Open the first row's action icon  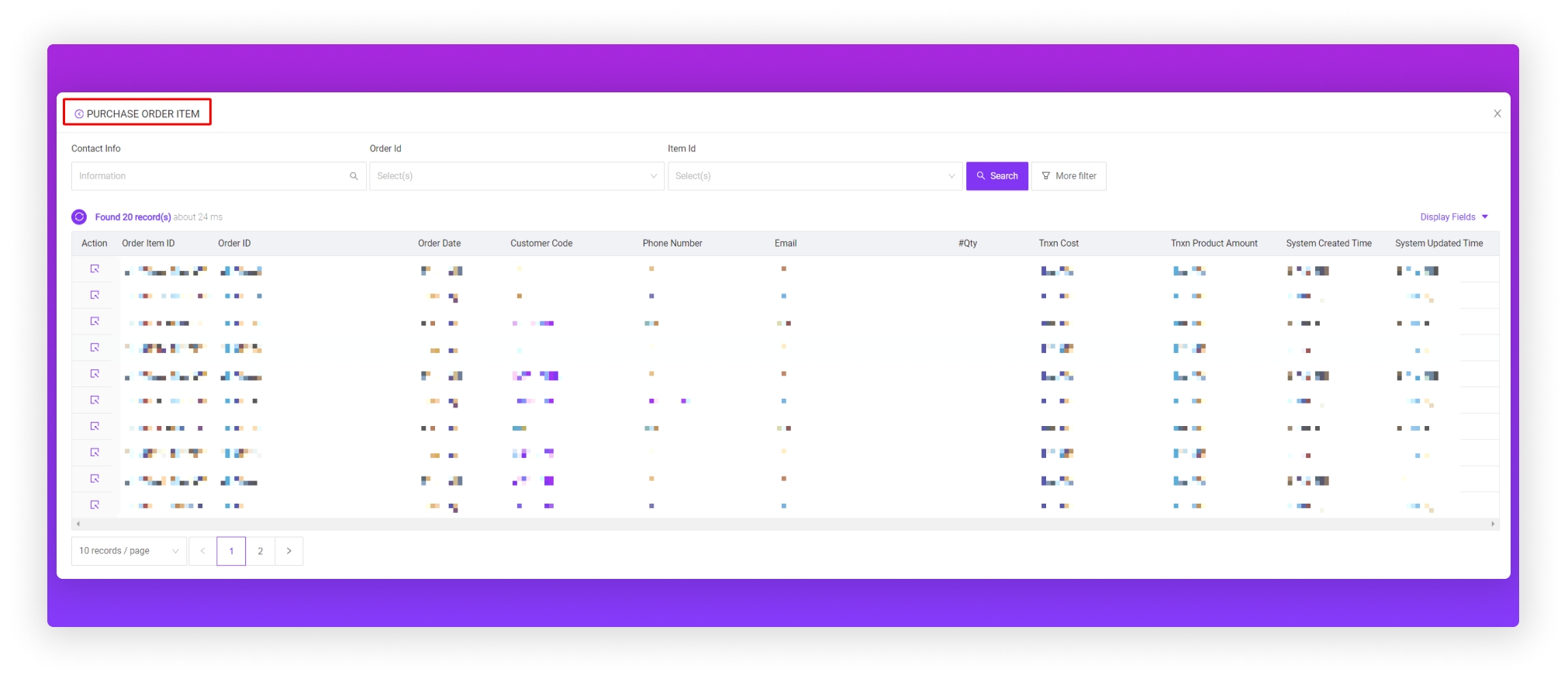coord(95,269)
